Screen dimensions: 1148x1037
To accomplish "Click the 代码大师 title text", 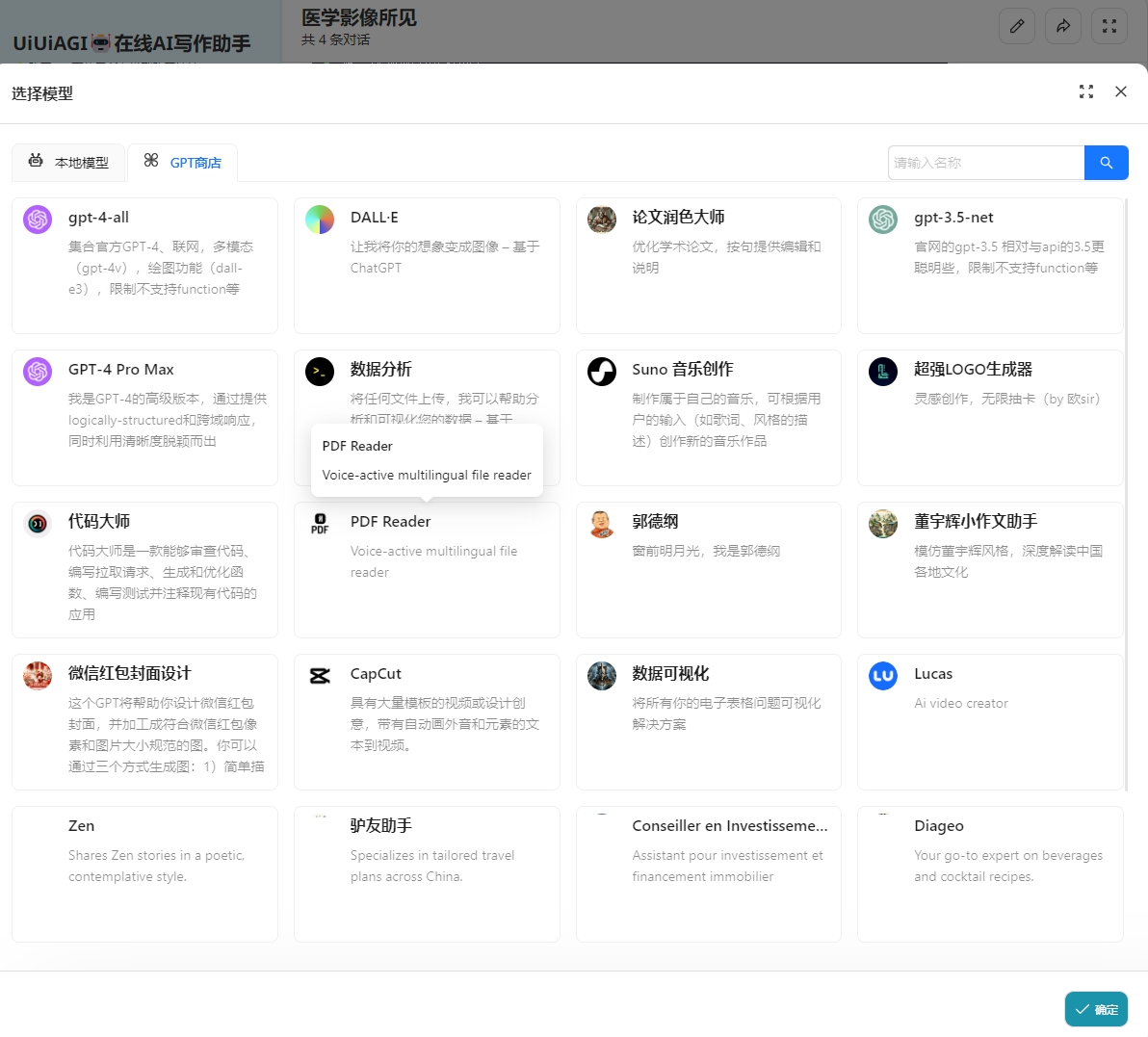I will point(99,522).
